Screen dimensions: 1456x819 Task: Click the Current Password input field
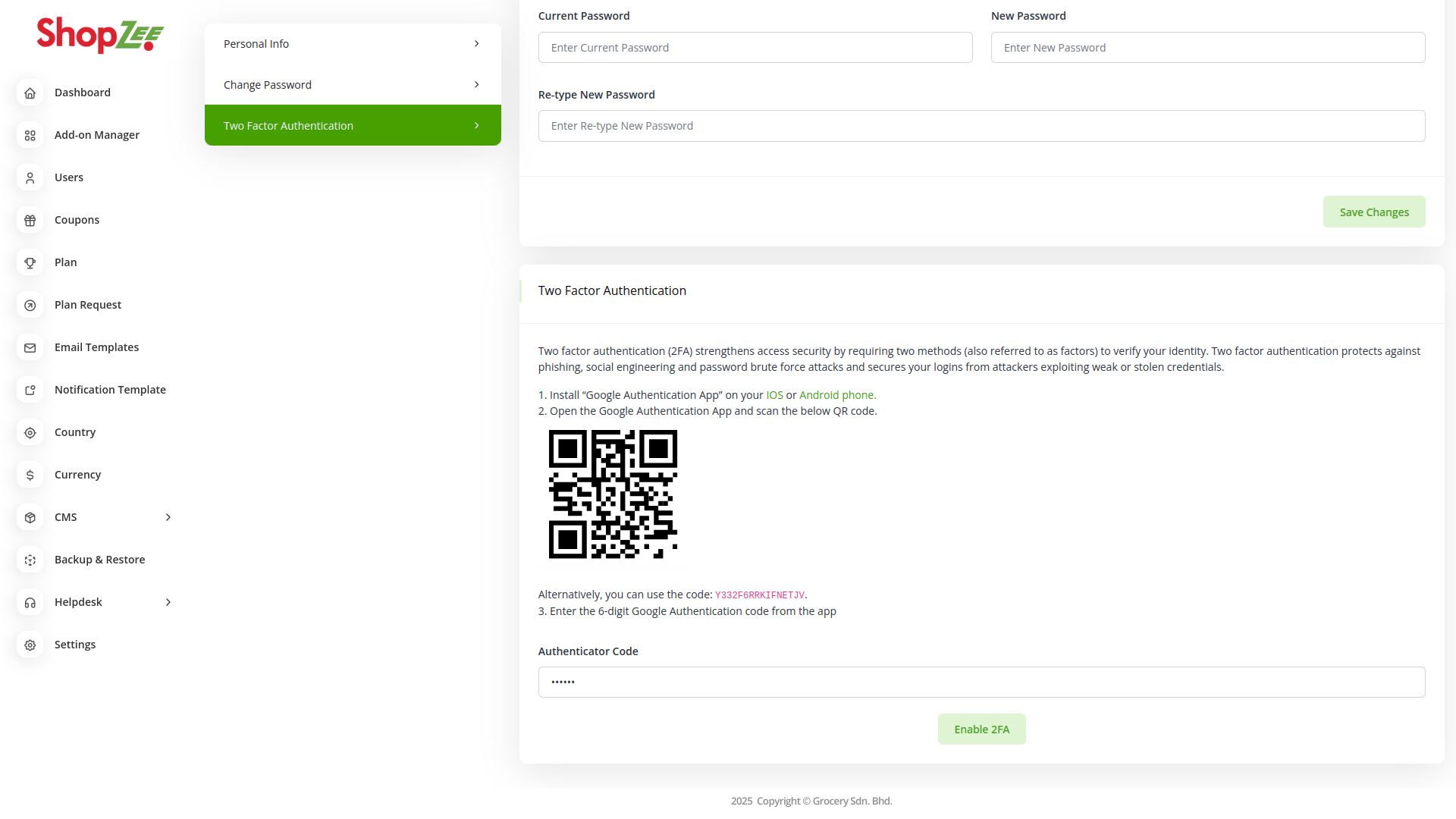point(755,48)
